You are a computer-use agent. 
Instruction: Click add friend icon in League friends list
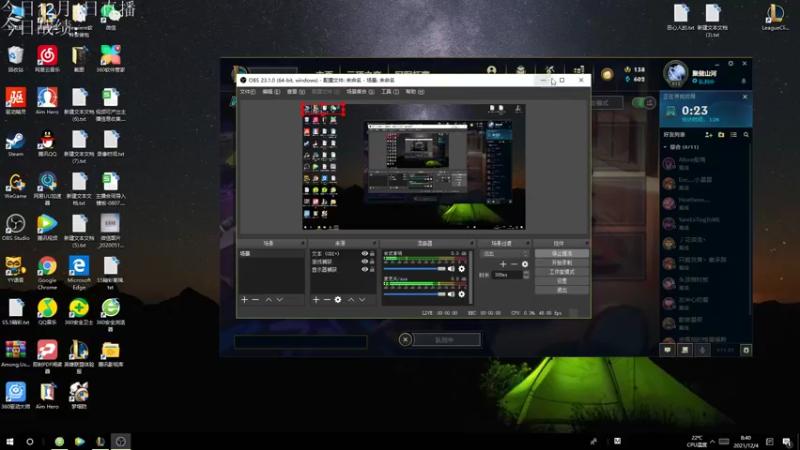[709, 135]
